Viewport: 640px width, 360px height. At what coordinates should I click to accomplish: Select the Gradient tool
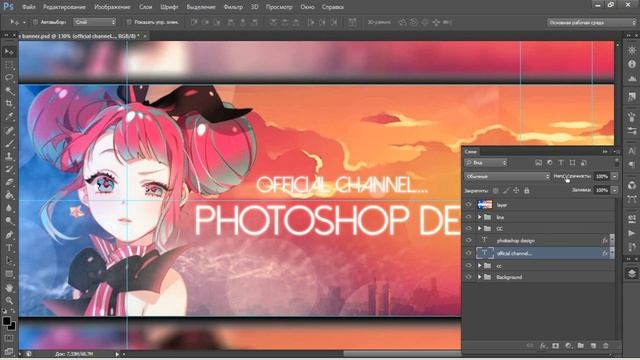click(x=9, y=195)
